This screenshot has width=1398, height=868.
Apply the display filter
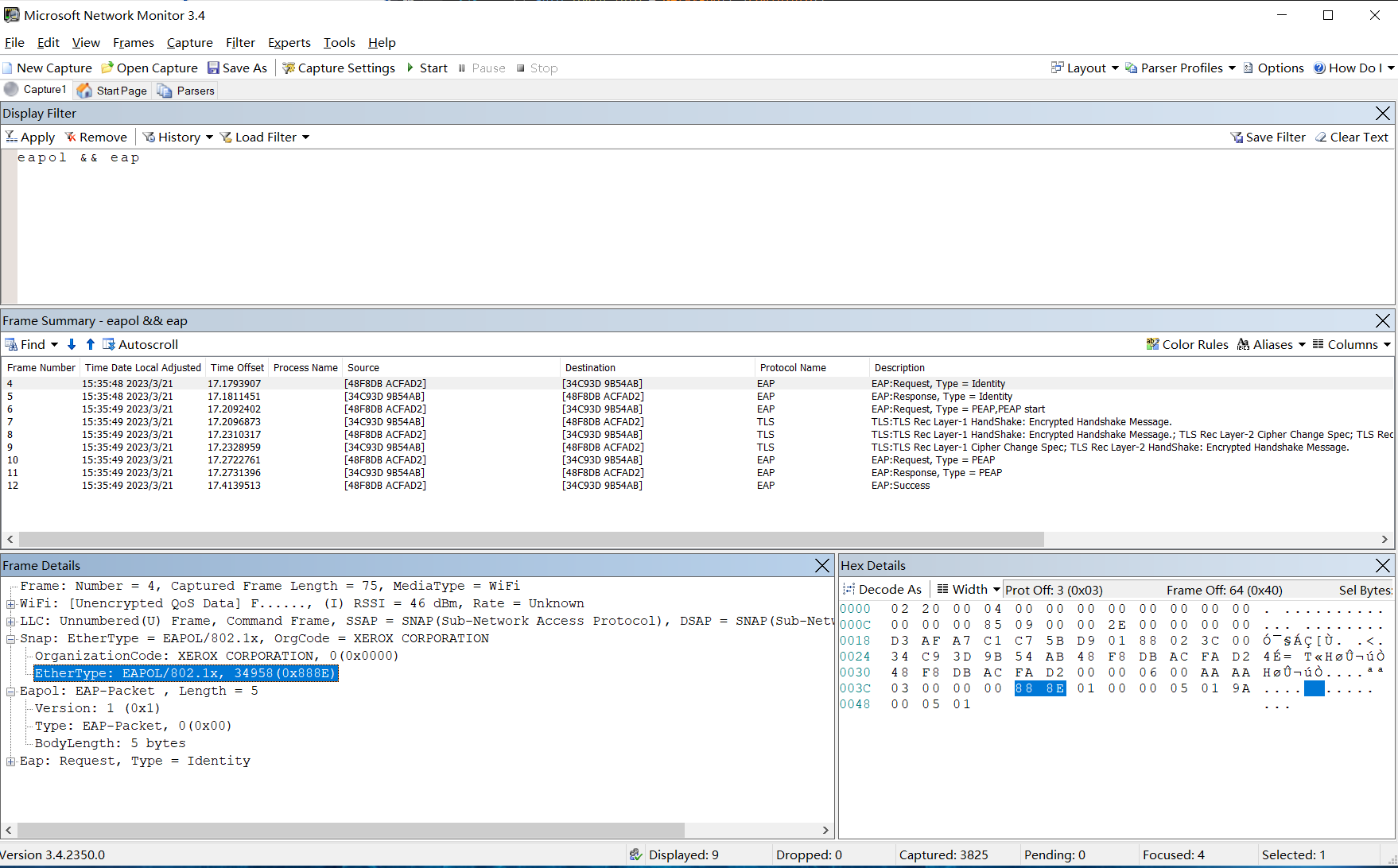click(x=30, y=138)
